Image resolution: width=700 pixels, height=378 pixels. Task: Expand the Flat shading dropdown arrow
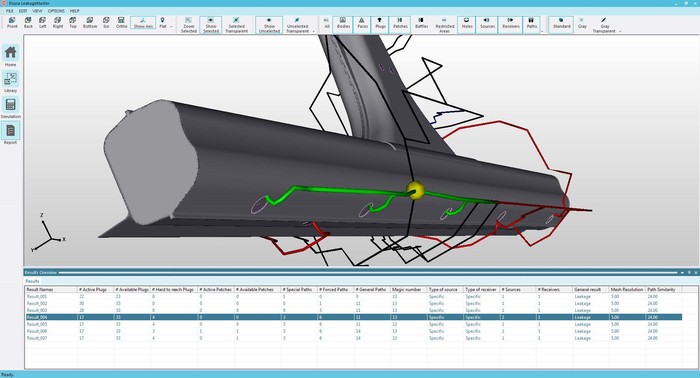(171, 27)
